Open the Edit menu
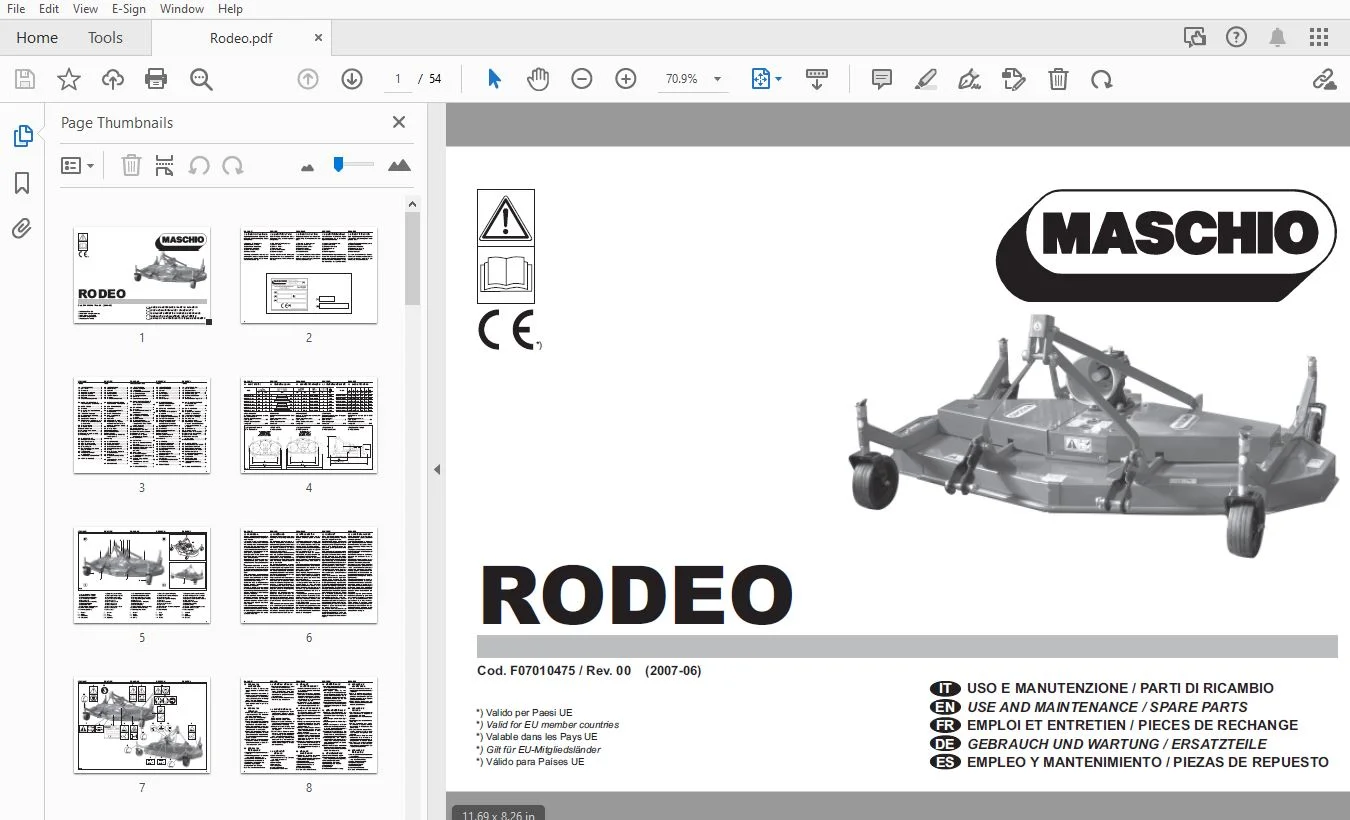 point(49,9)
